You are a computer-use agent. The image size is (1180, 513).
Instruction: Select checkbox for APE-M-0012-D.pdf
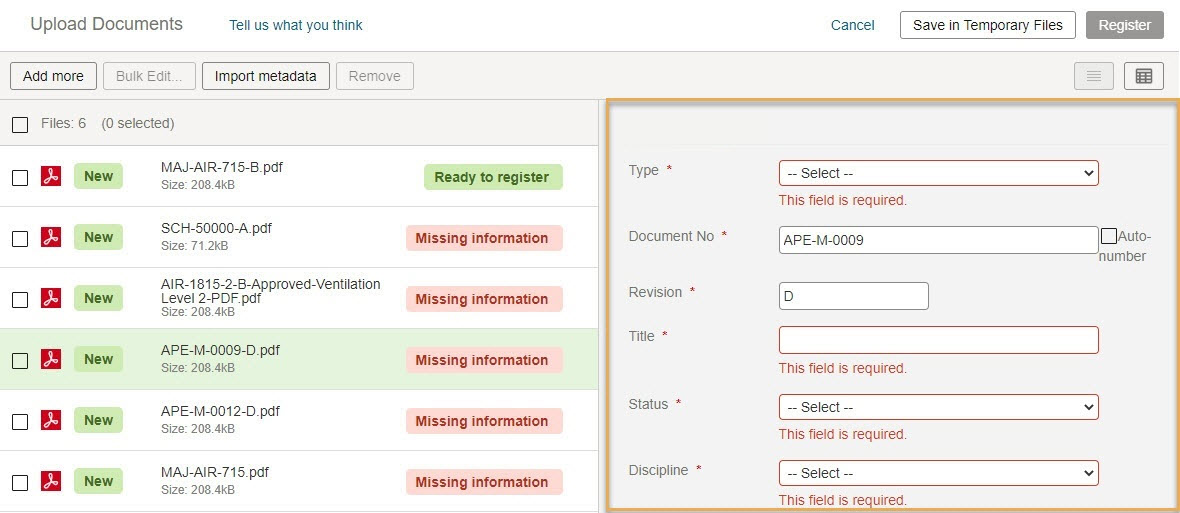point(20,421)
